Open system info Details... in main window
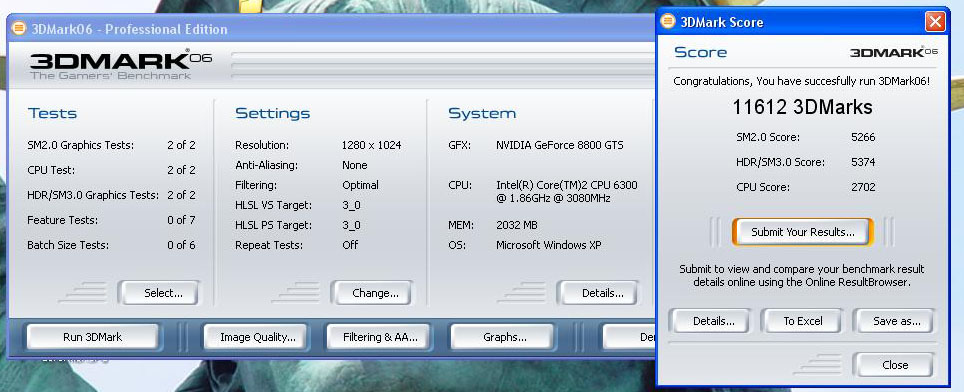This screenshot has width=964, height=392. pyautogui.click(x=598, y=293)
